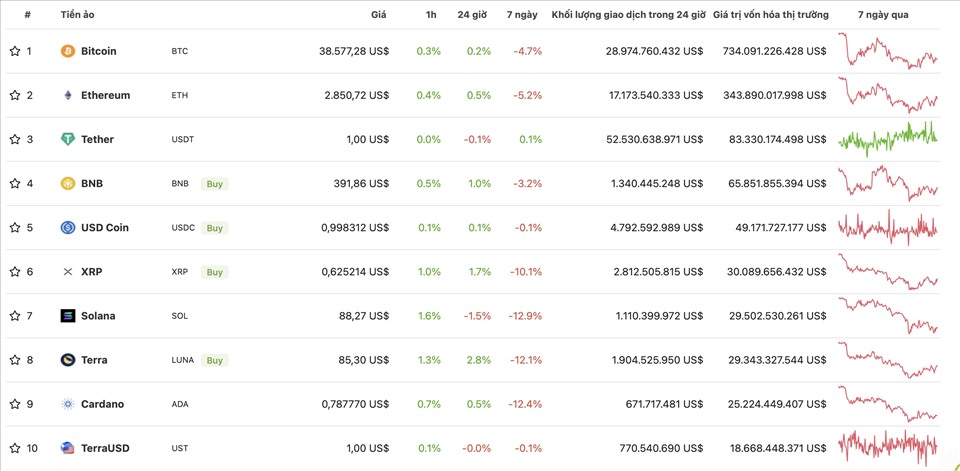Click the XRP logo icon

68,272
